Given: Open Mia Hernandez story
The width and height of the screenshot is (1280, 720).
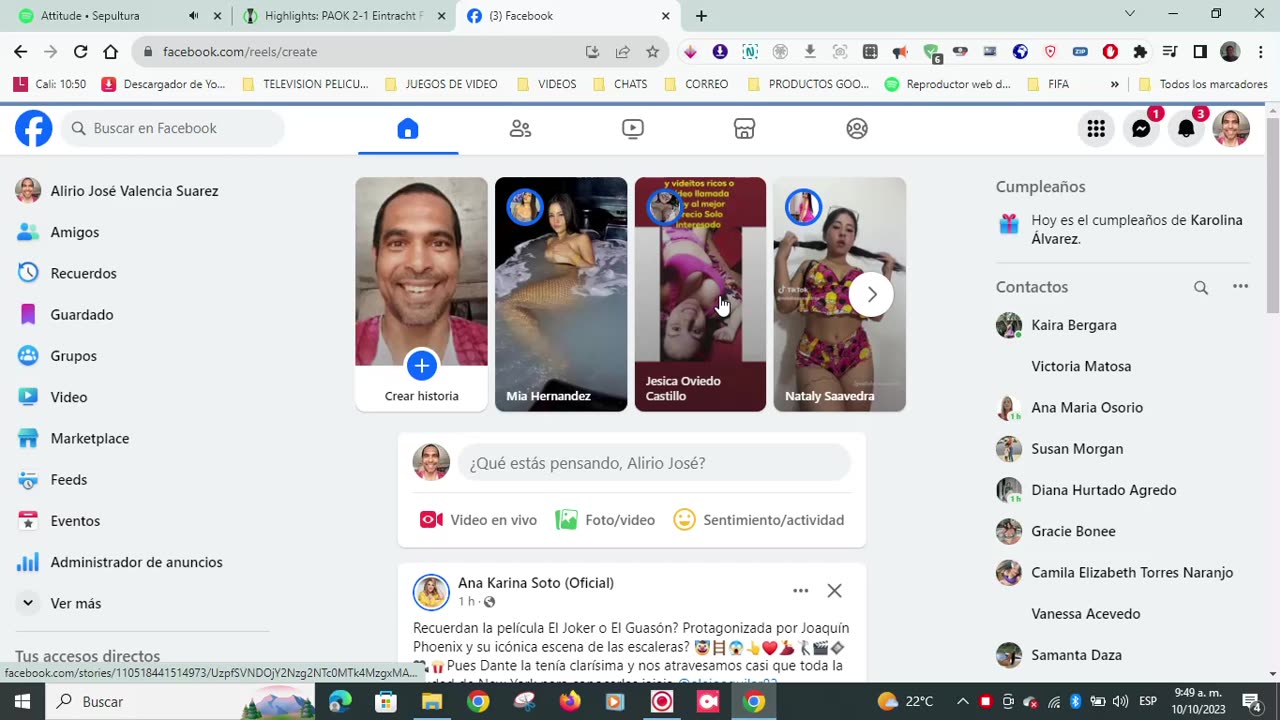Looking at the screenshot, I should click(561, 294).
